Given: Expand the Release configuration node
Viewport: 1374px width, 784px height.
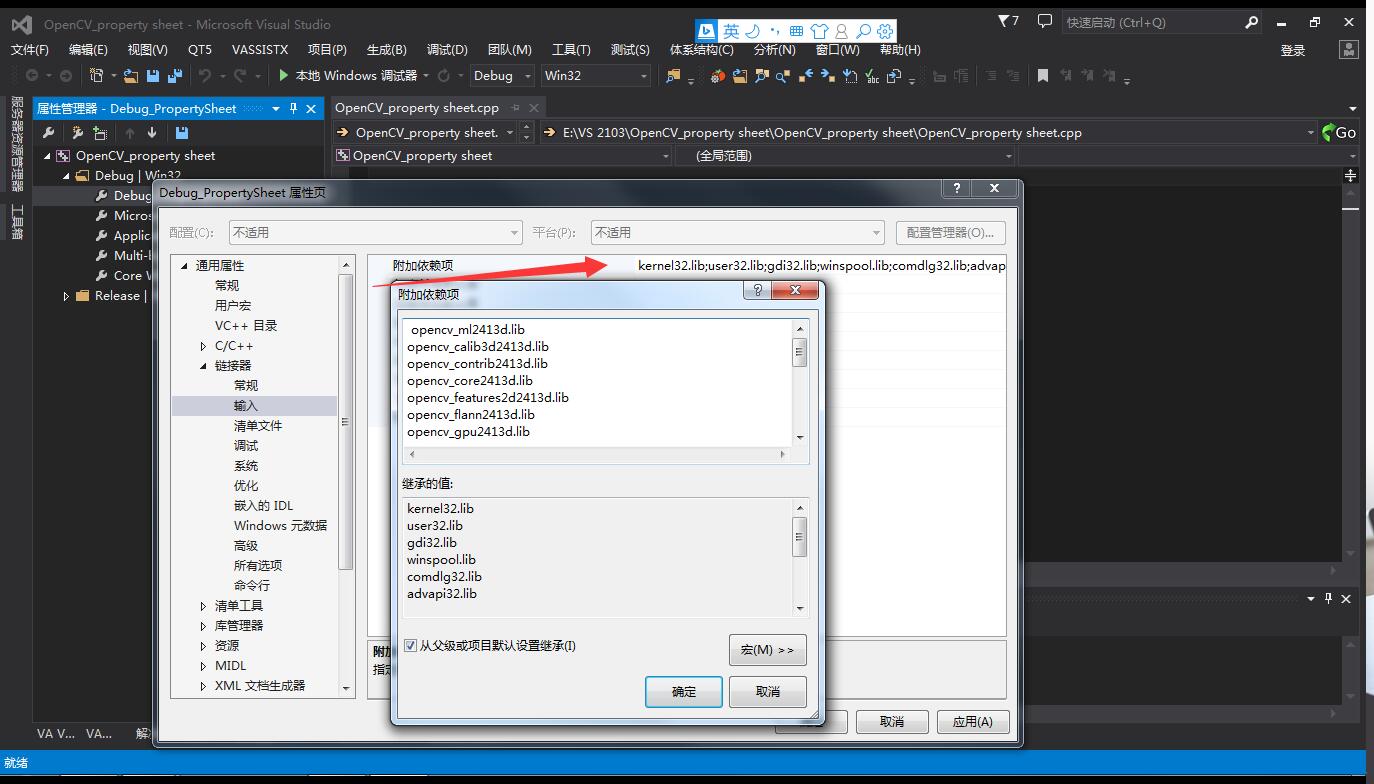Looking at the screenshot, I should tap(67, 296).
